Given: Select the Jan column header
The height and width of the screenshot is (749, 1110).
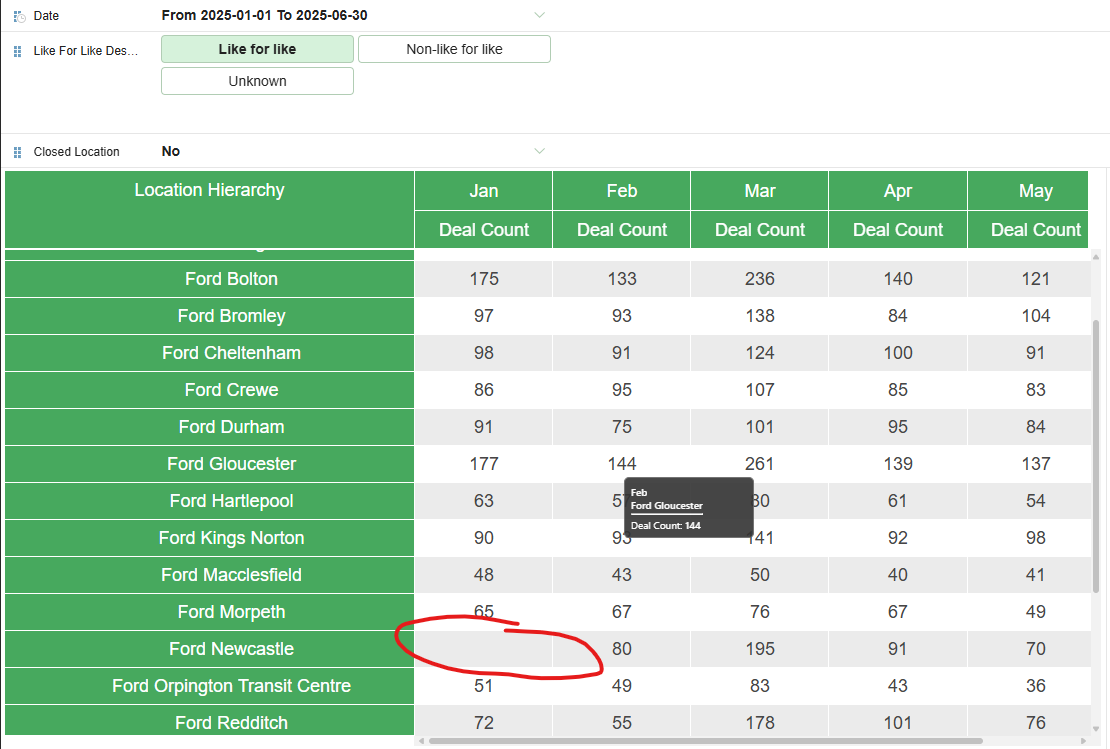Looking at the screenshot, I should (x=484, y=190).
